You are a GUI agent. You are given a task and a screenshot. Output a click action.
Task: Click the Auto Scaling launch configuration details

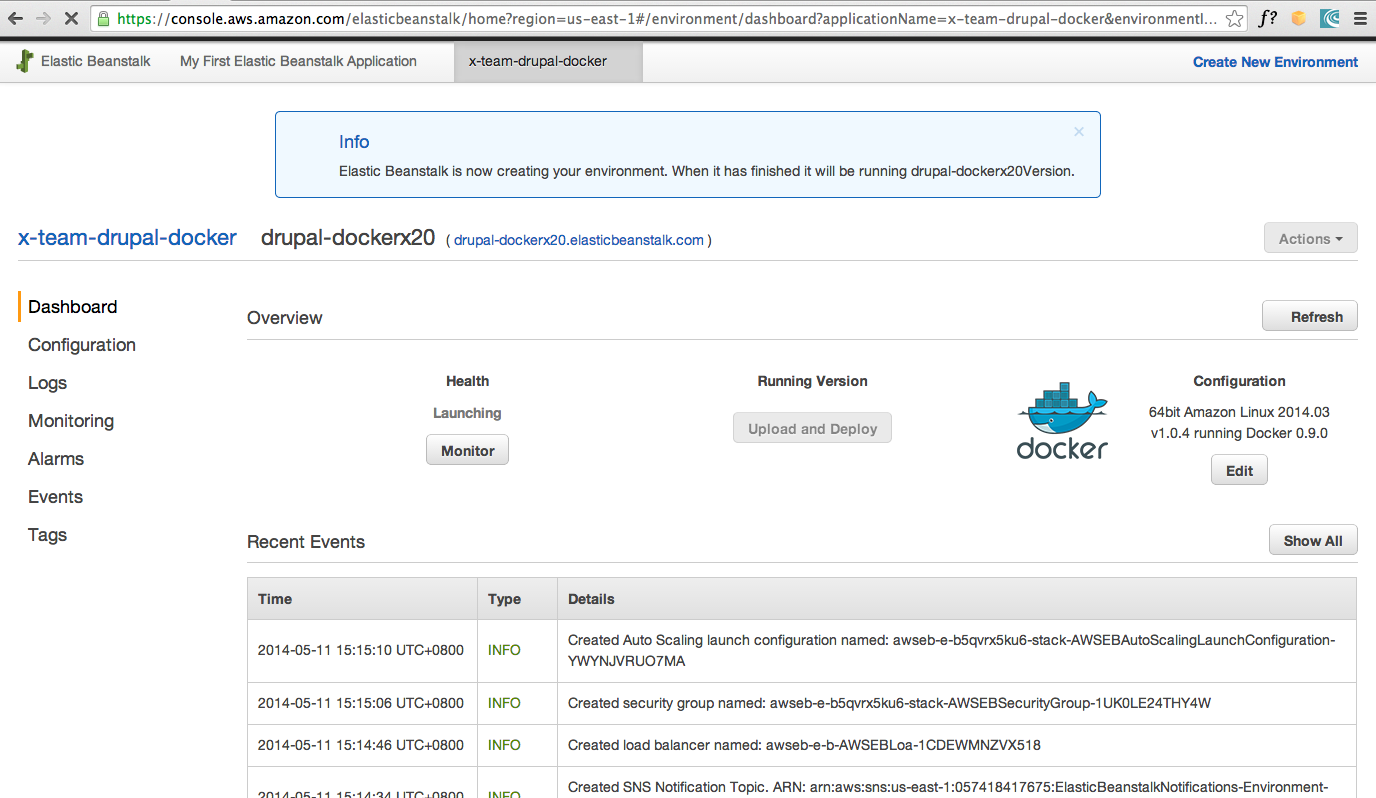pyautogui.click(x=951, y=650)
